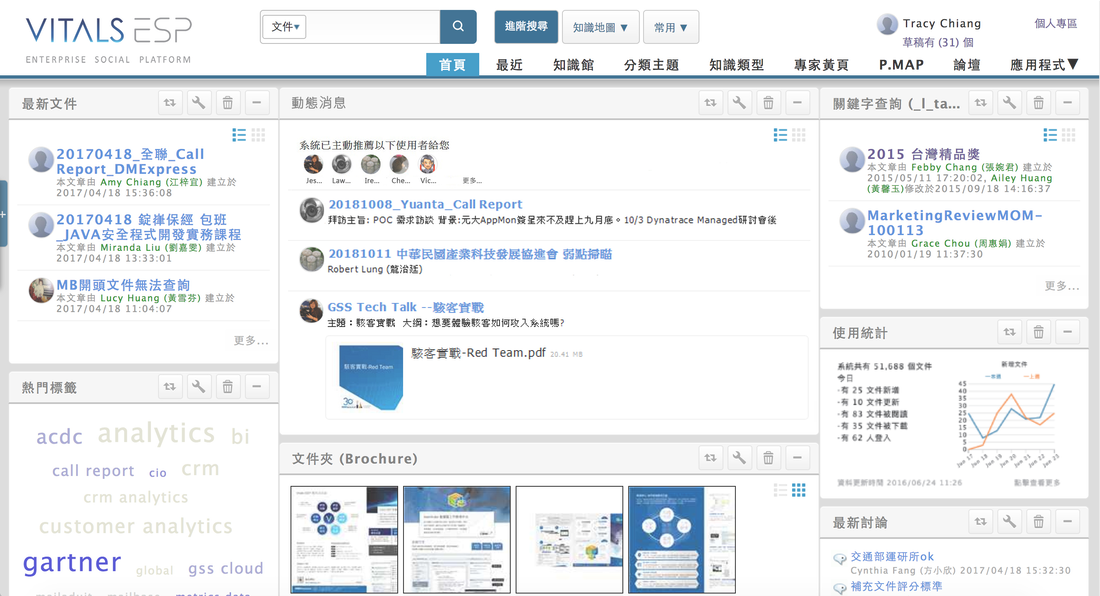Open the first Brochure thumbnail
The height and width of the screenshot is (596, 1100).
point(344,540)
